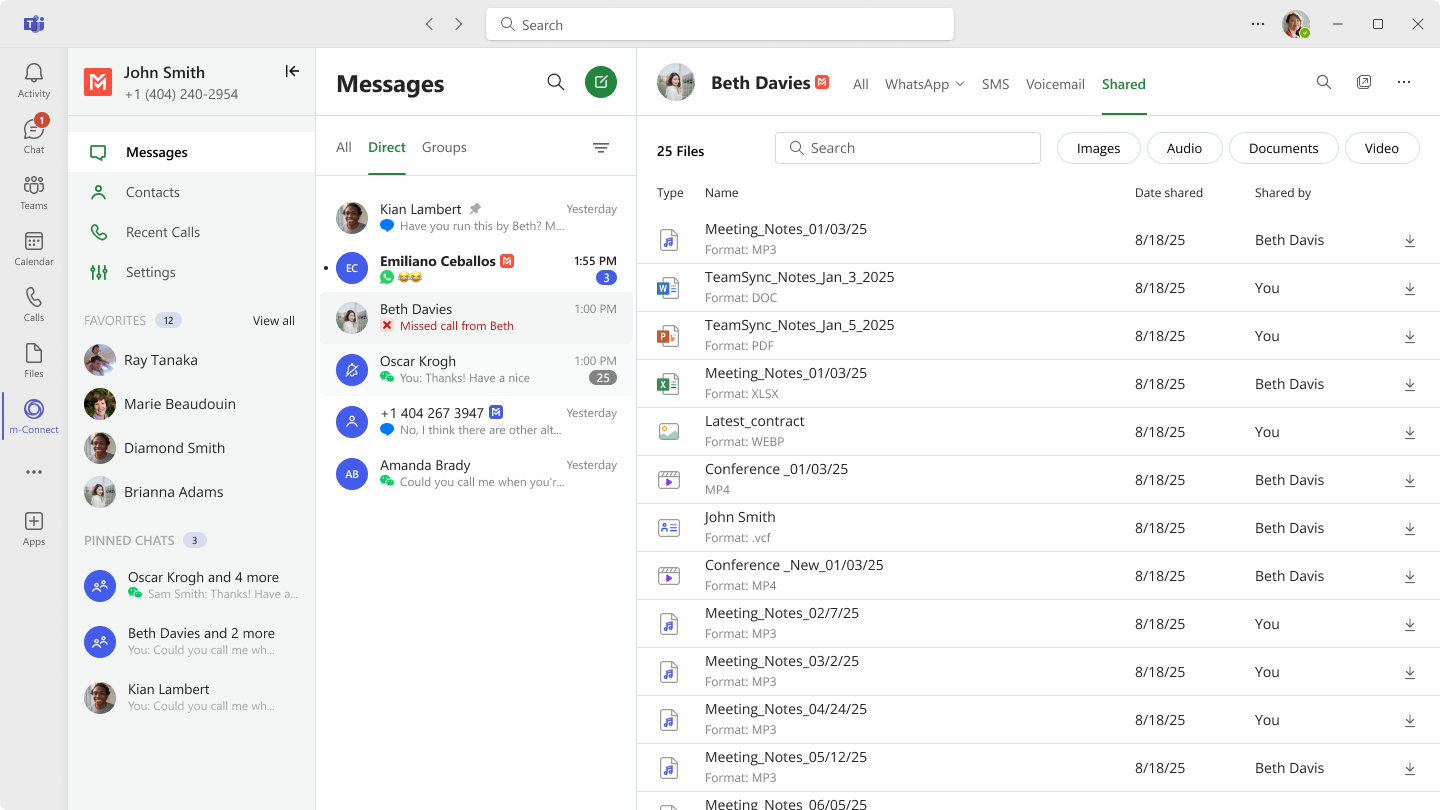1440x810 pixels.
Task: Switch to the SMS tab
Action: pyautogui.click(x=995, y=84)
